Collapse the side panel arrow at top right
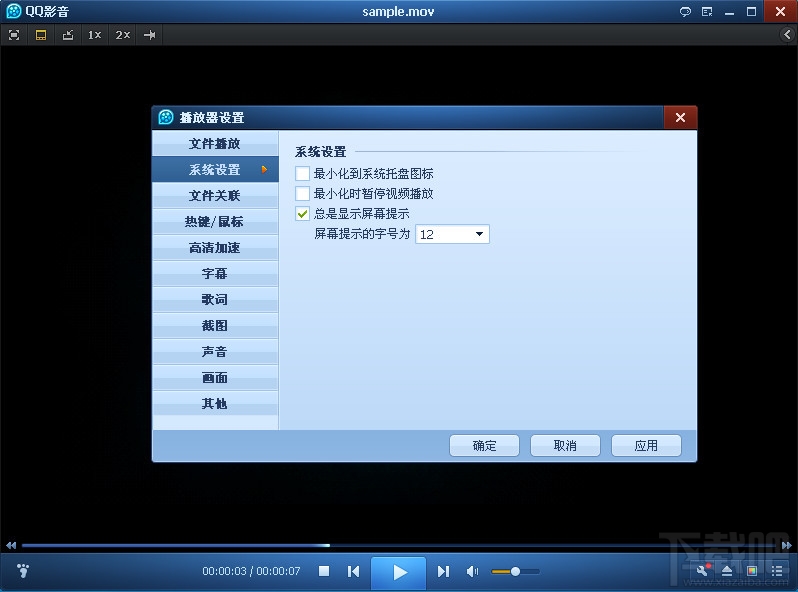This screenshot has width=798, height=592. click(787, 35)
